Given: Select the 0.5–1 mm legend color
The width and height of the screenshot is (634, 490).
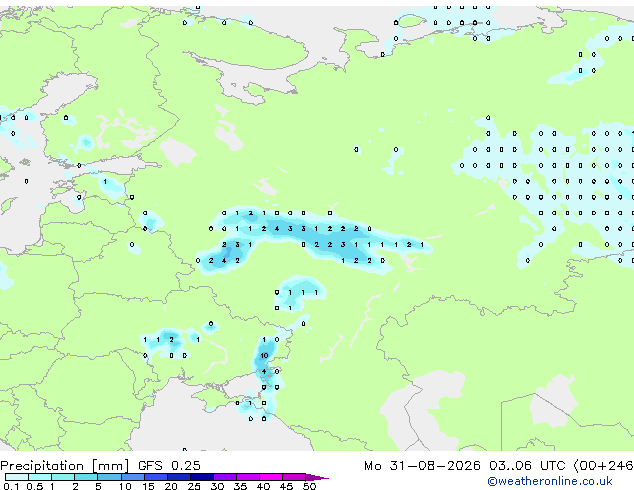Looking at the screenshot, I should [x=40, y=477].
